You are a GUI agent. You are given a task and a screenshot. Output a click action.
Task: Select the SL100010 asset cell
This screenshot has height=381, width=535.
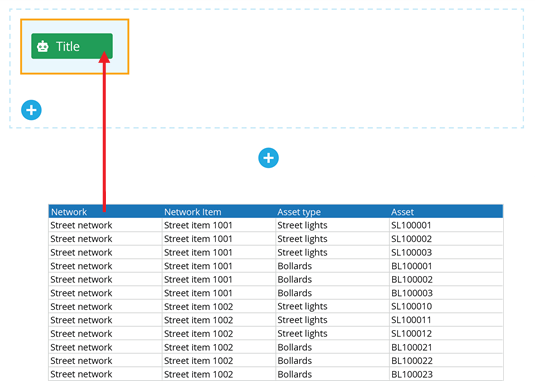(x=446, y=306)
